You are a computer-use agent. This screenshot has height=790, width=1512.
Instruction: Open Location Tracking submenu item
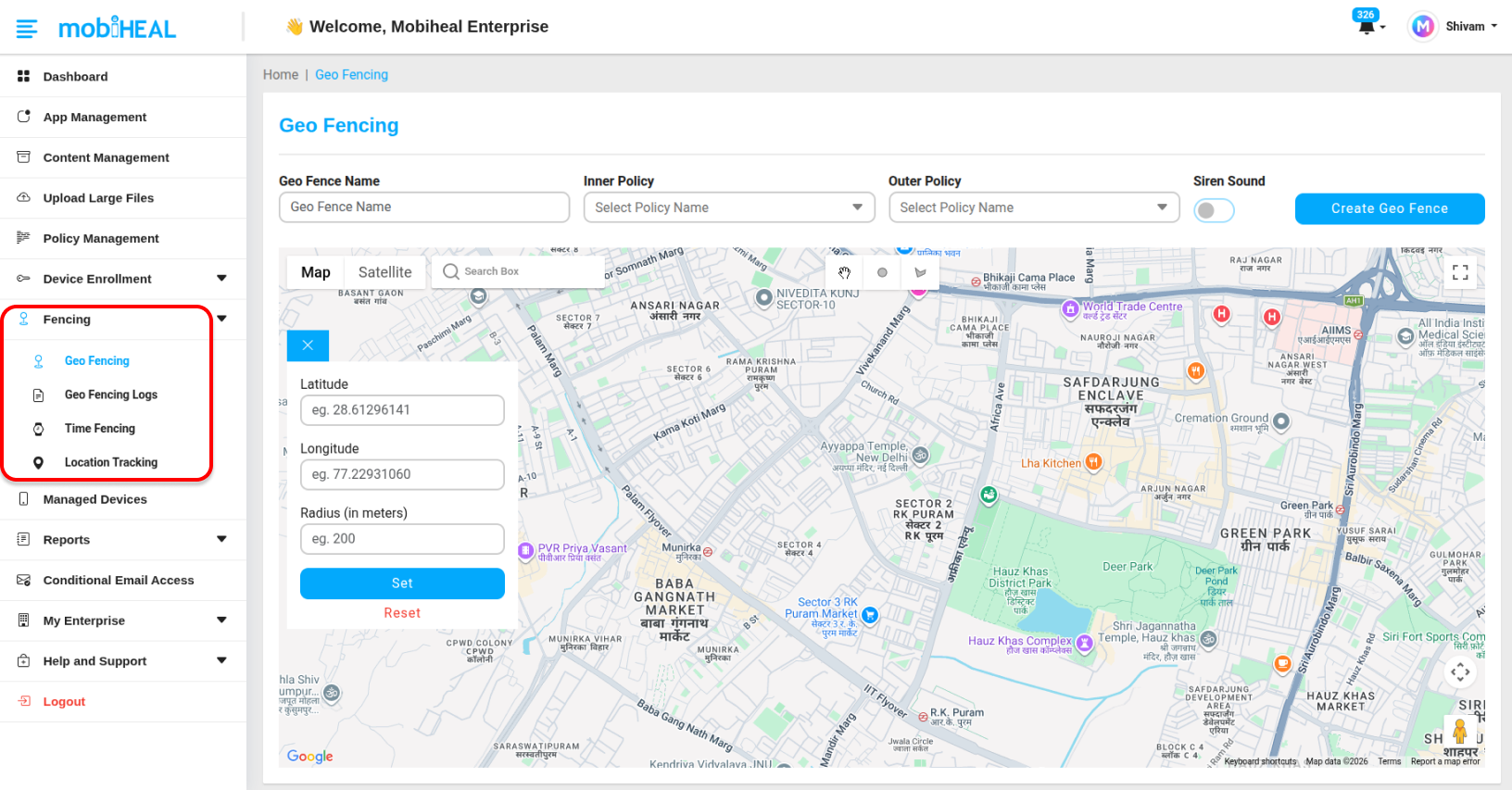111,462
